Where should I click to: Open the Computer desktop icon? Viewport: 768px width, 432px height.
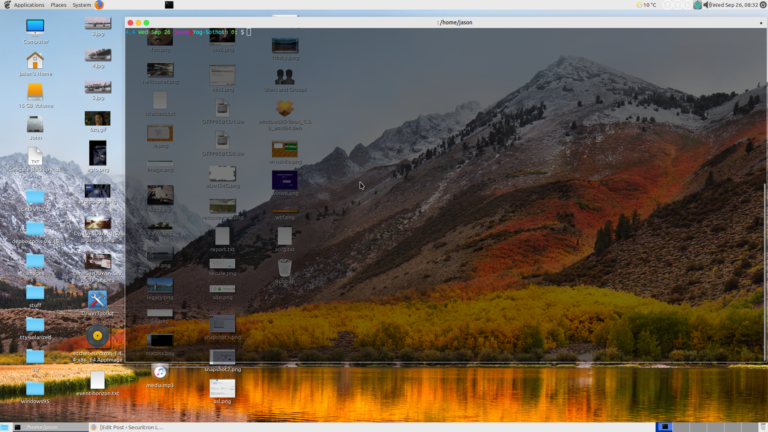35,28
